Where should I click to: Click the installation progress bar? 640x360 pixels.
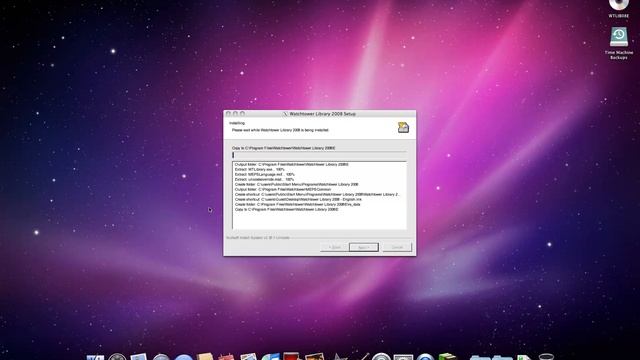(319, 155)
